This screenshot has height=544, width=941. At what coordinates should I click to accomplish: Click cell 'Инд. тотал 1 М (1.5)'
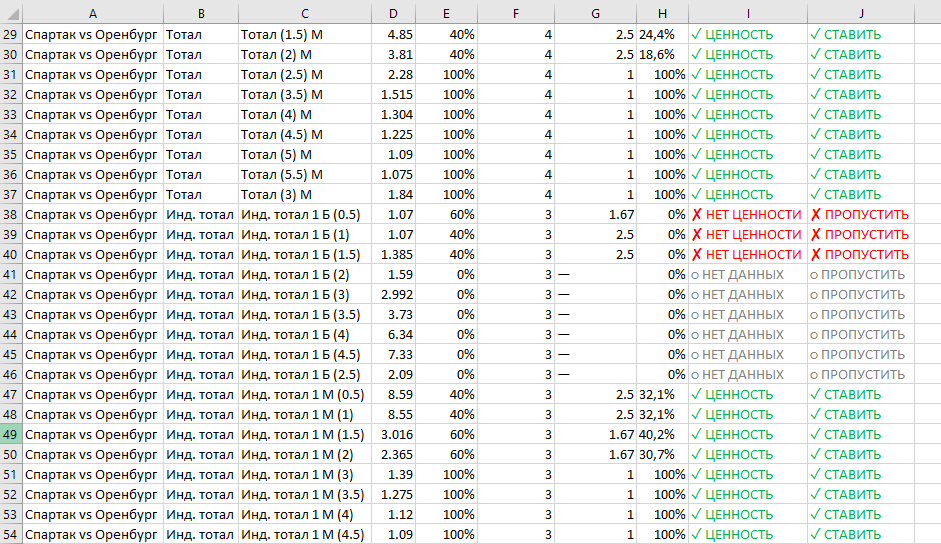click(302, 434)
